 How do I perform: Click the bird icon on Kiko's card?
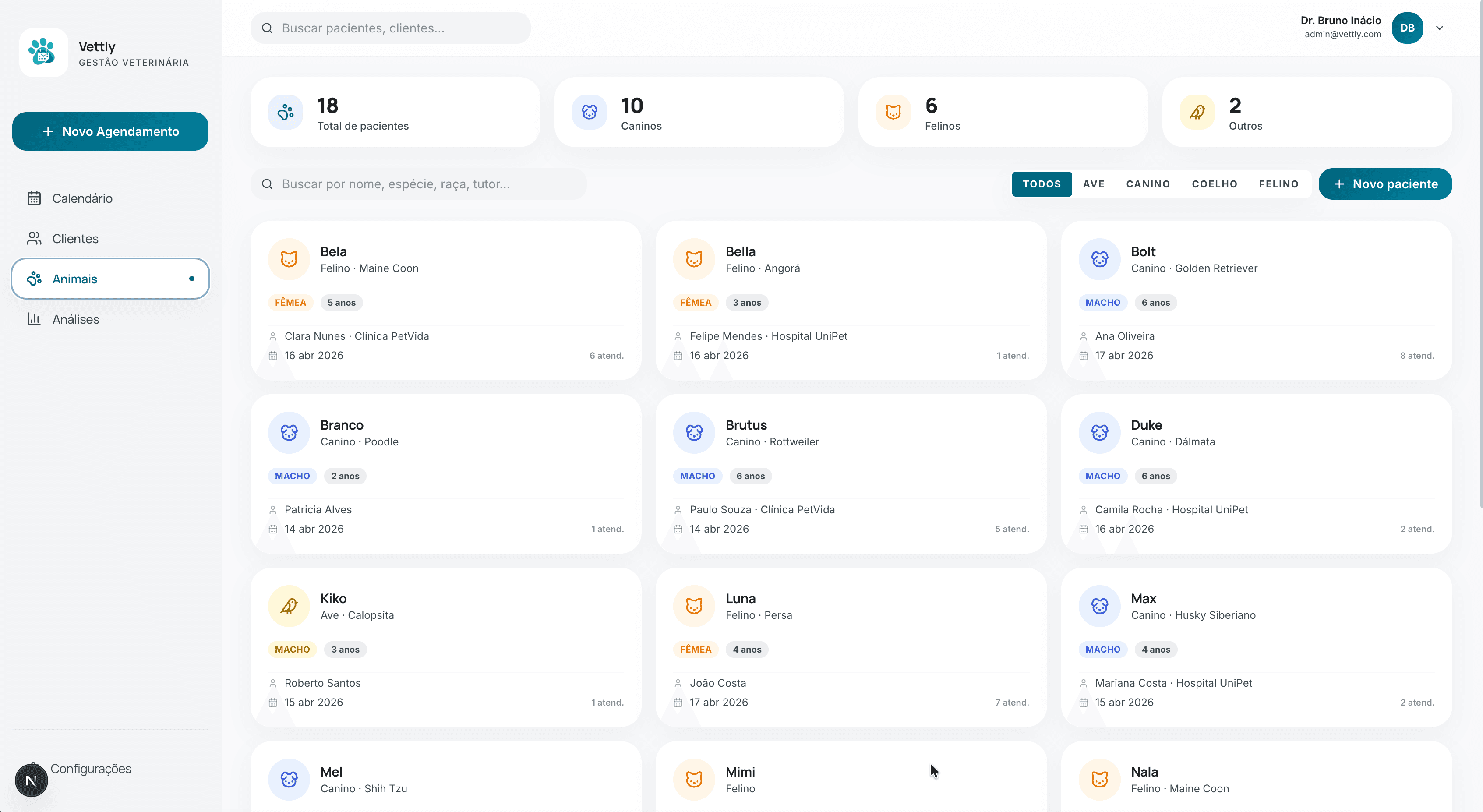tap(289, 606)
